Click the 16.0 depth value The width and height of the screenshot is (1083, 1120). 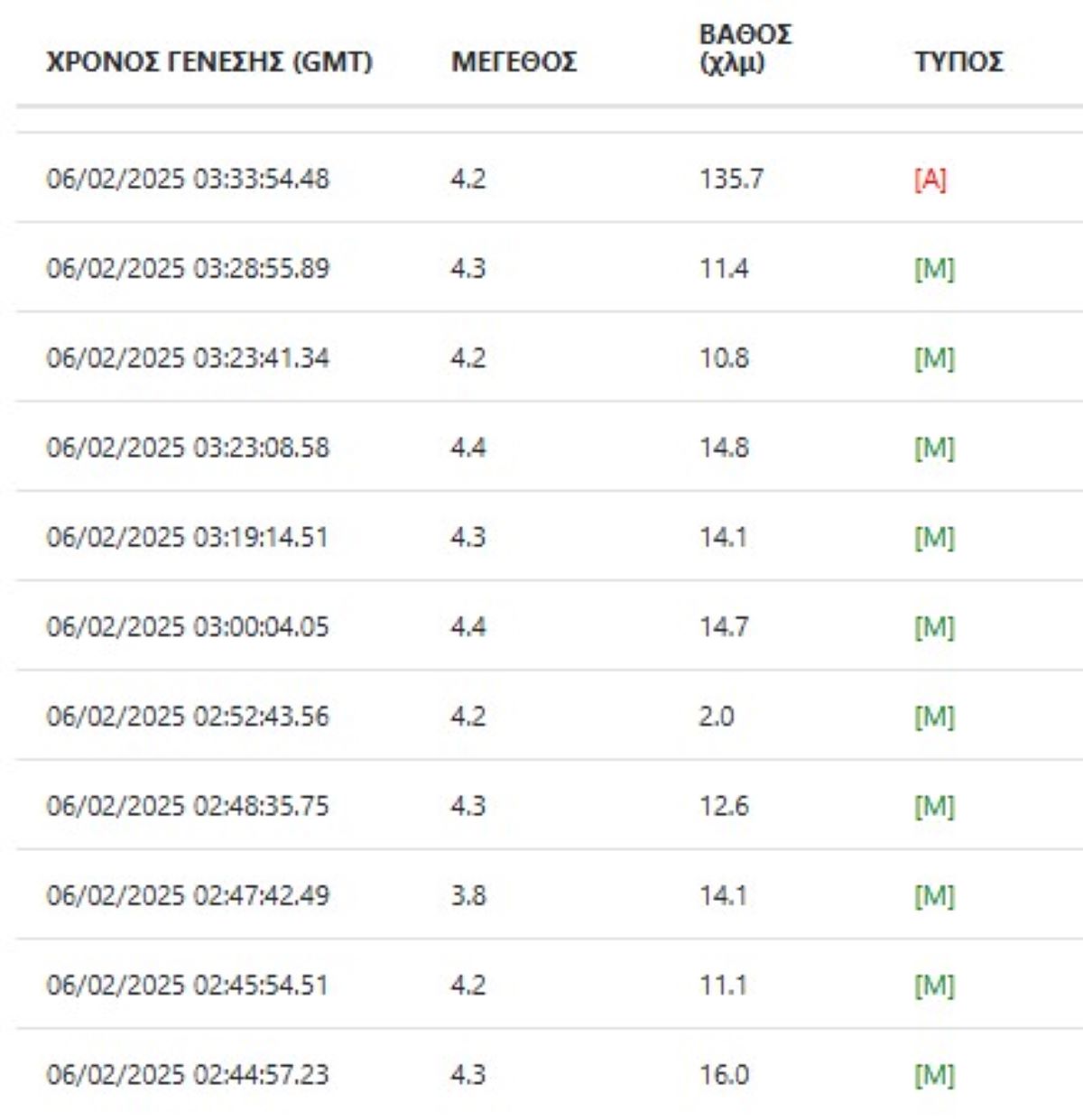724,1075
